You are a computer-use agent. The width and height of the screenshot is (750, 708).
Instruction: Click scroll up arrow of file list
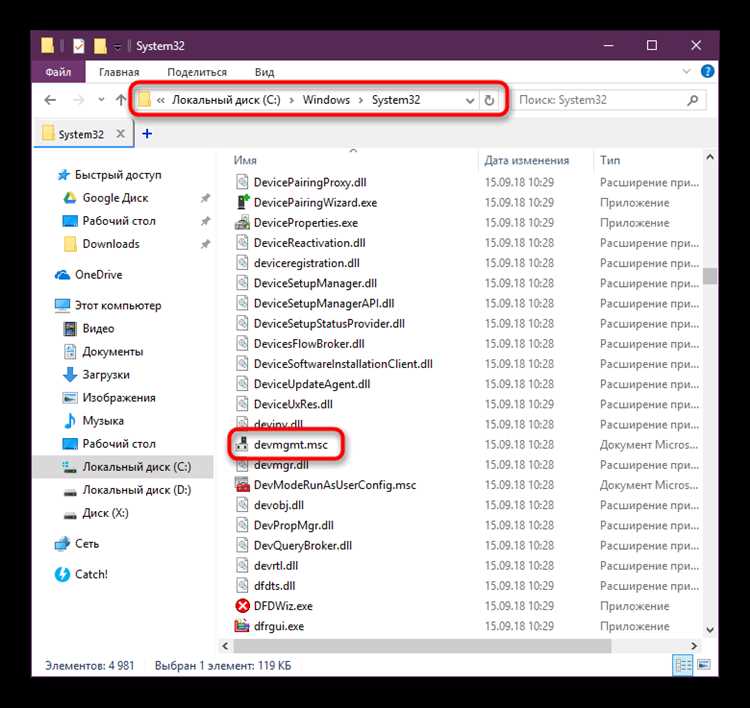tap(710, 157)
